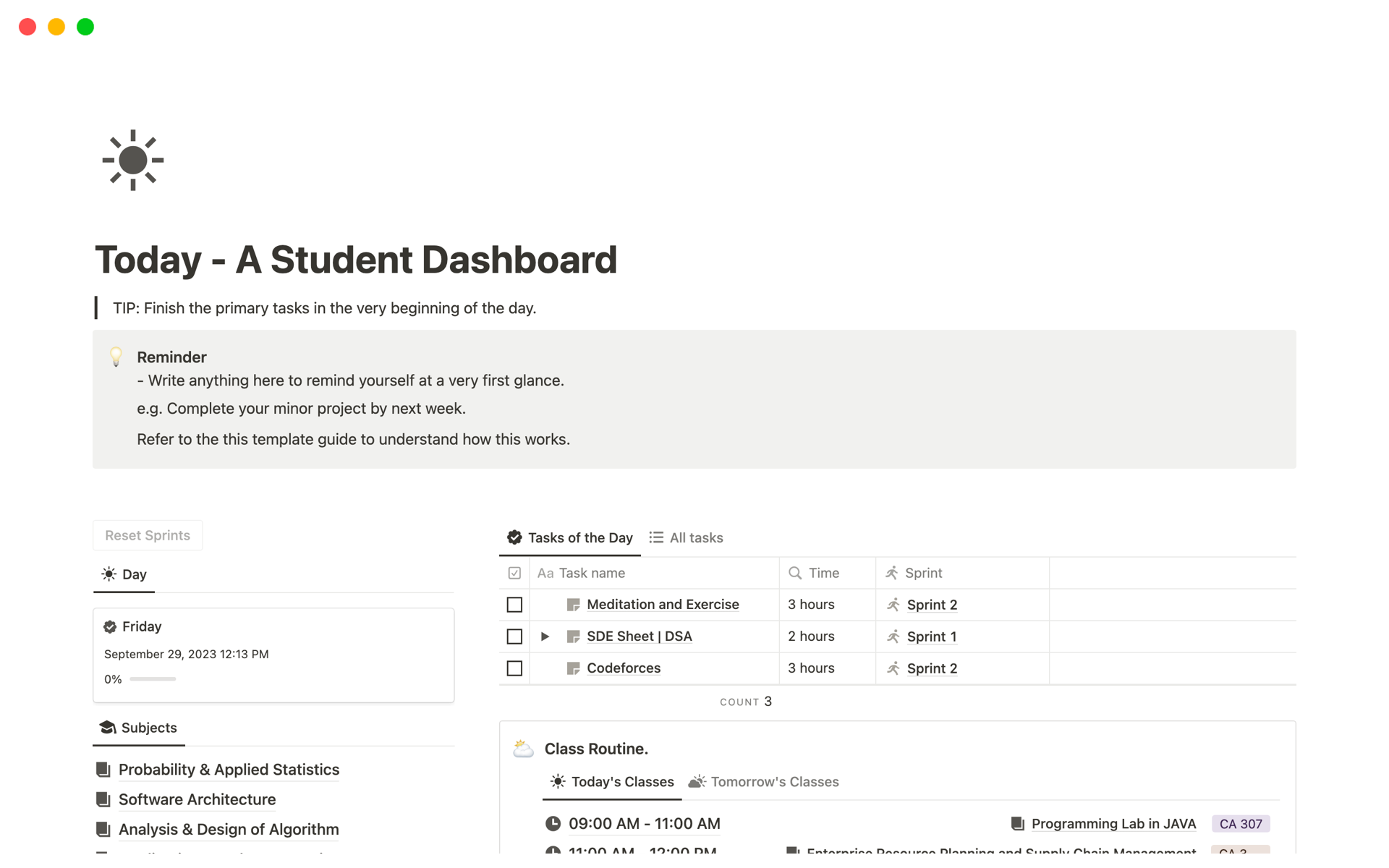Image resolution: width=1389 pixels, height=868 pixels.
Task: Check the SDE Sheet | DSA task checkbox
Action: tap(514, 637)
